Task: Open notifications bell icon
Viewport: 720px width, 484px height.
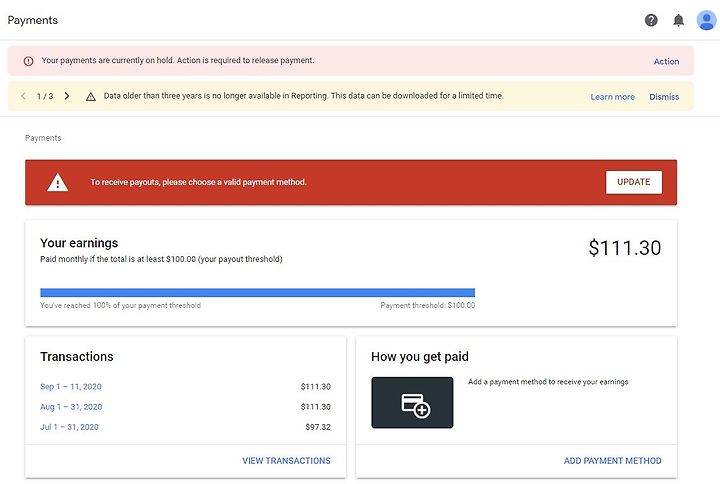Action: 679,20
